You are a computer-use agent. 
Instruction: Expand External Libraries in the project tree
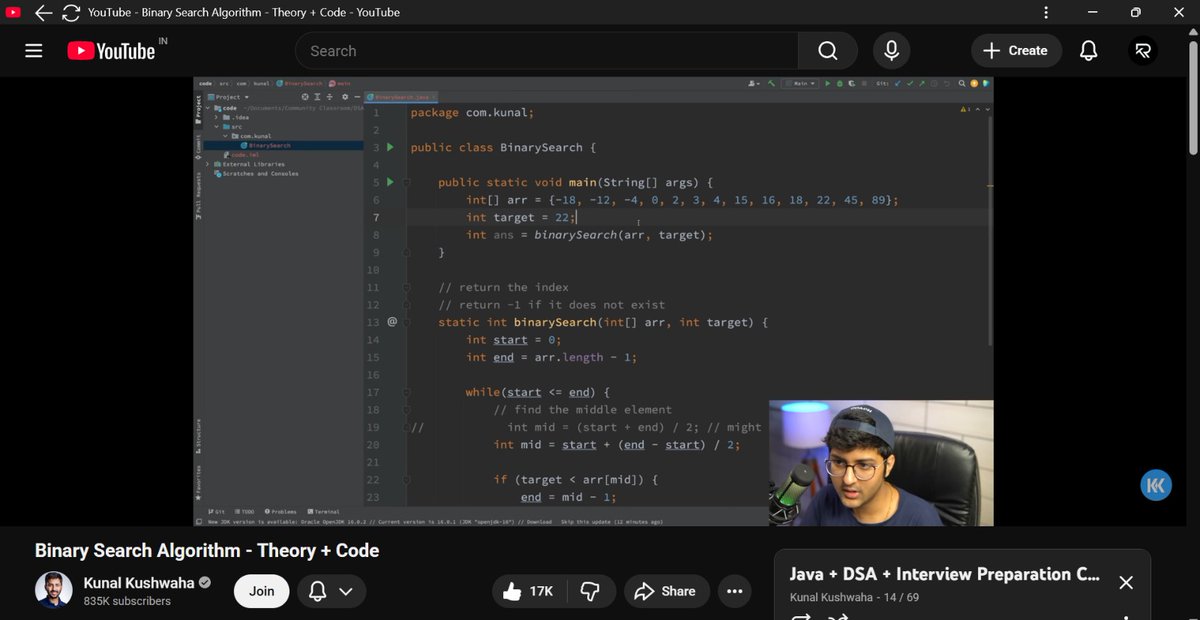click(x=207, y=164)
